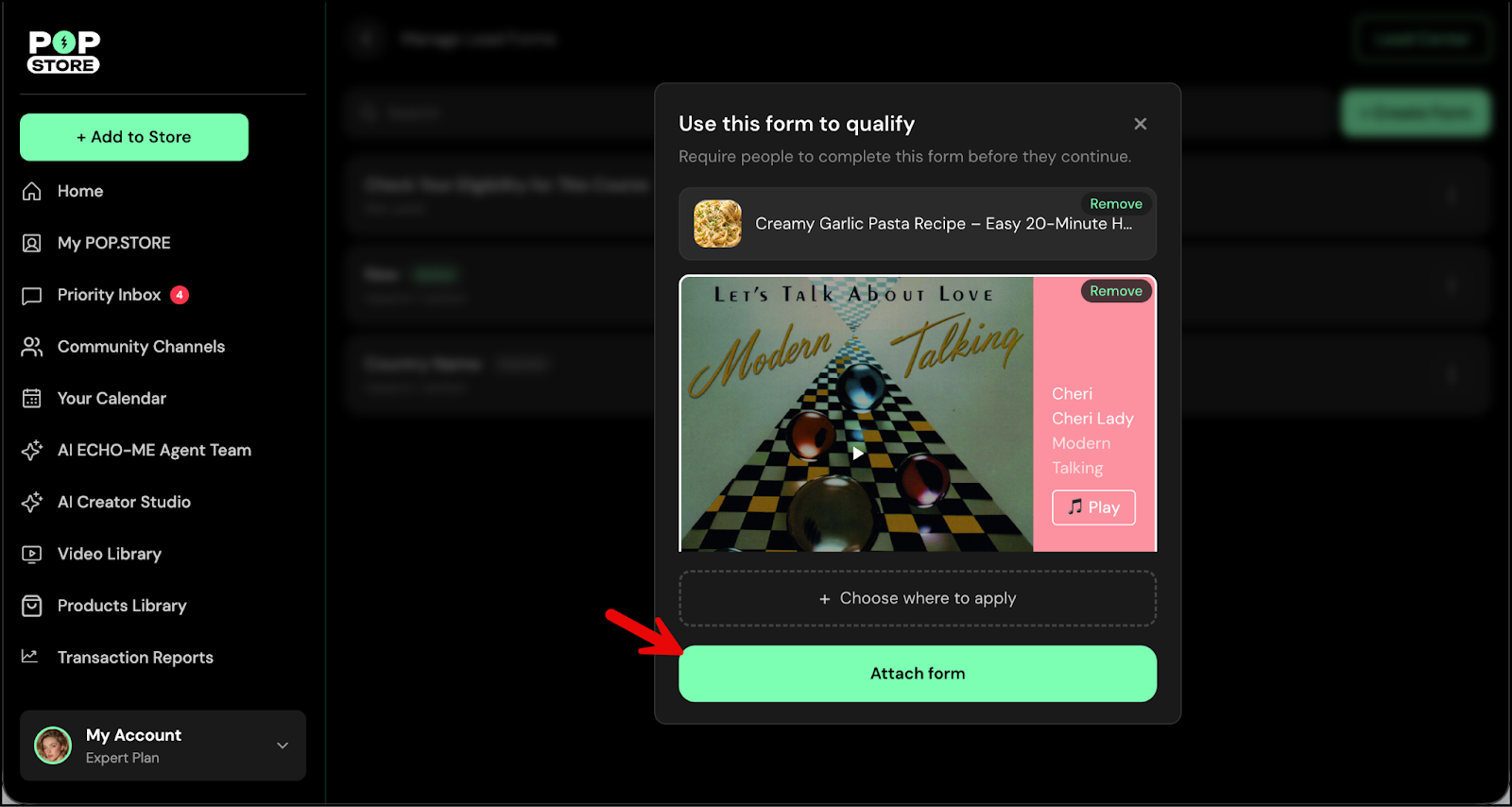Click the Transaction Reports chart icon

(30, 656)
